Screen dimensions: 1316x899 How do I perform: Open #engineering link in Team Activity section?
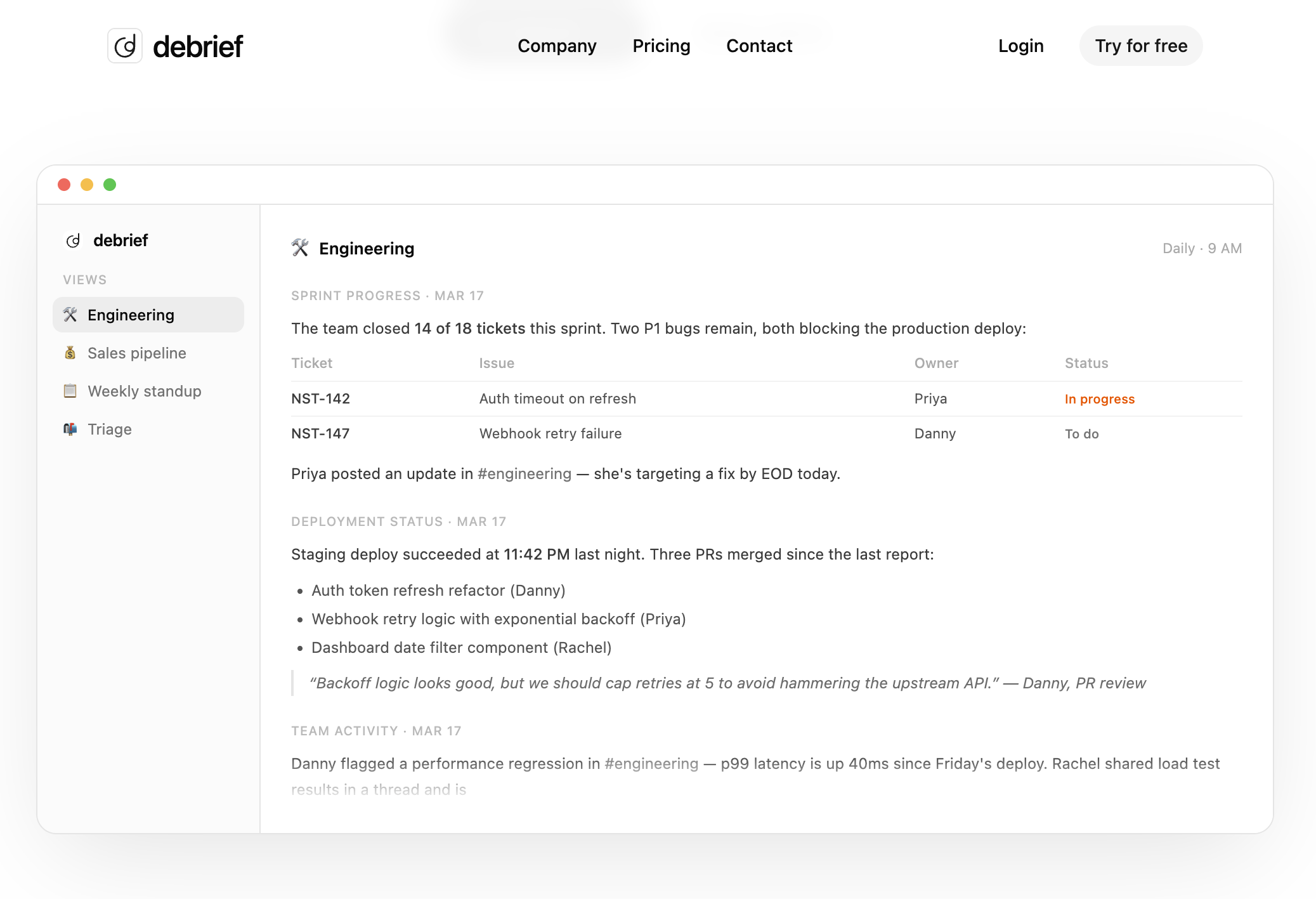[x=651, y=764]
